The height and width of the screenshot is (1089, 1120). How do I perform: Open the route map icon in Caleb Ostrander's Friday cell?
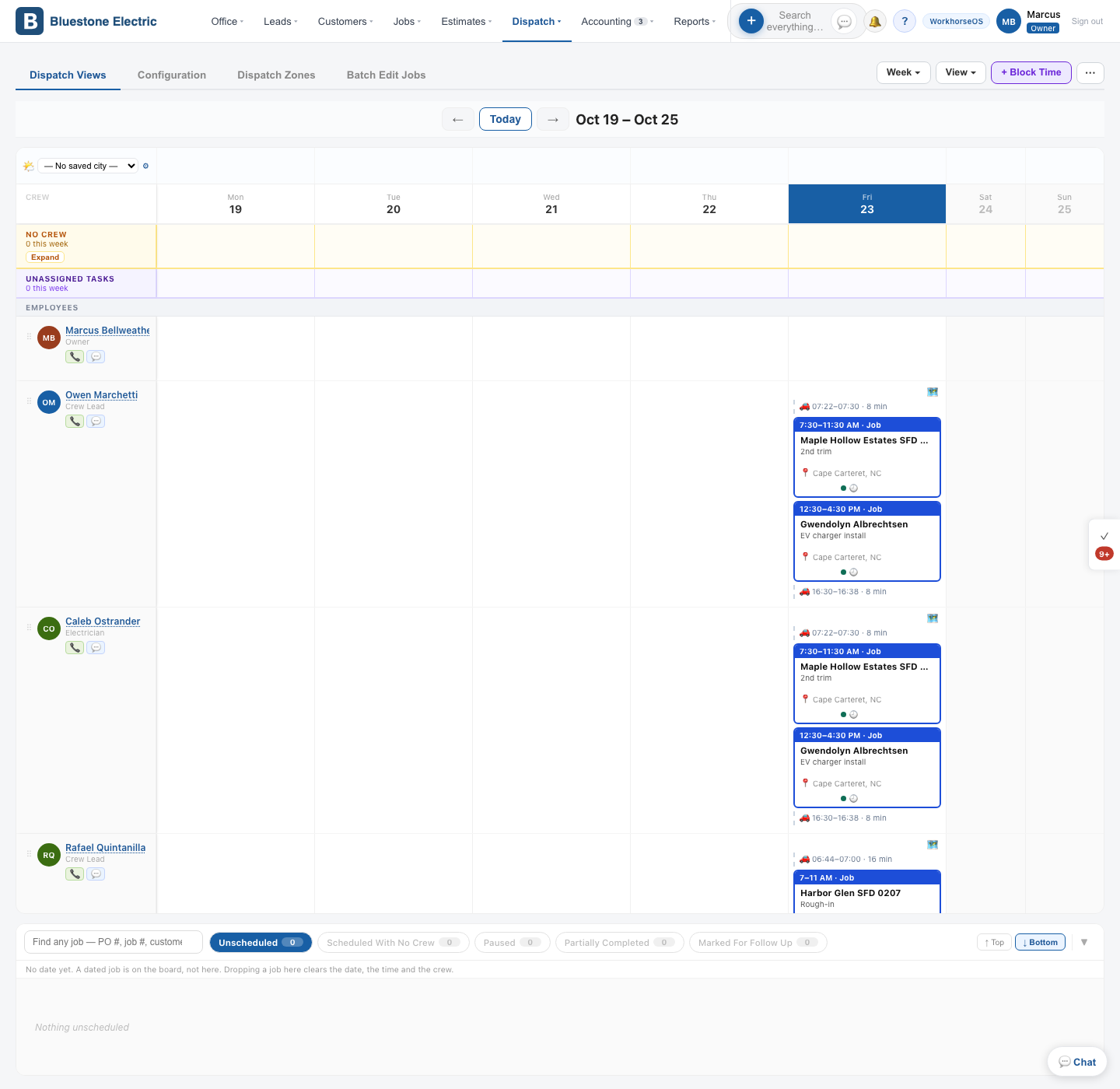click(x=933, y=618)
